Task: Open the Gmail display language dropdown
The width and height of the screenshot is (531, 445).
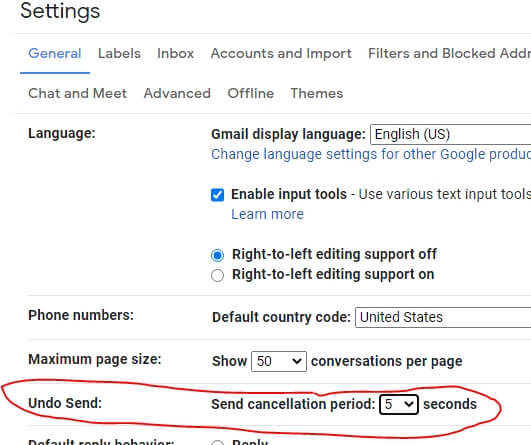Action: (x=451, y=134)
